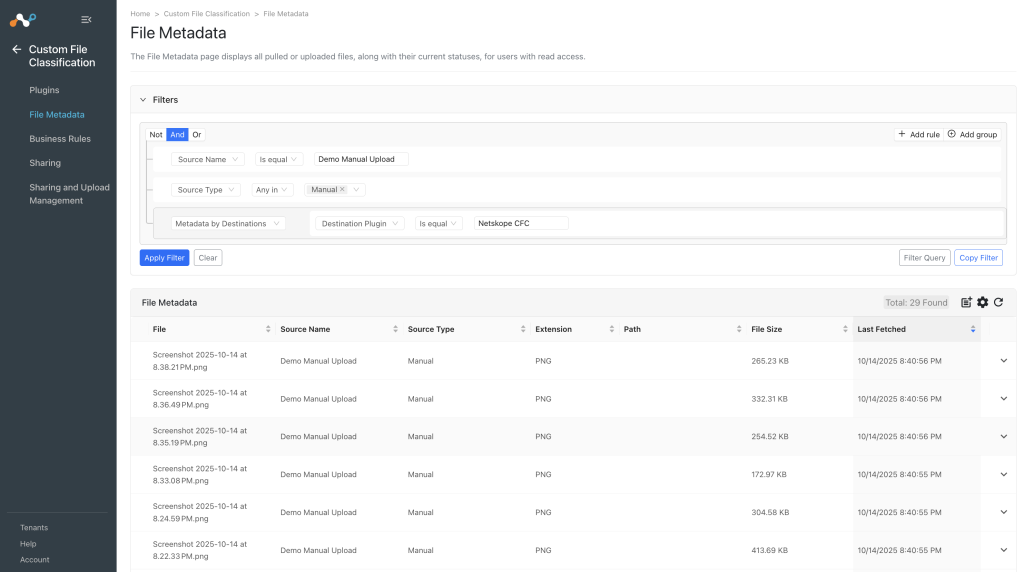This screenshot has width=1024, height=572.
Task: Click Add rule button
Action: pos(919,135)
